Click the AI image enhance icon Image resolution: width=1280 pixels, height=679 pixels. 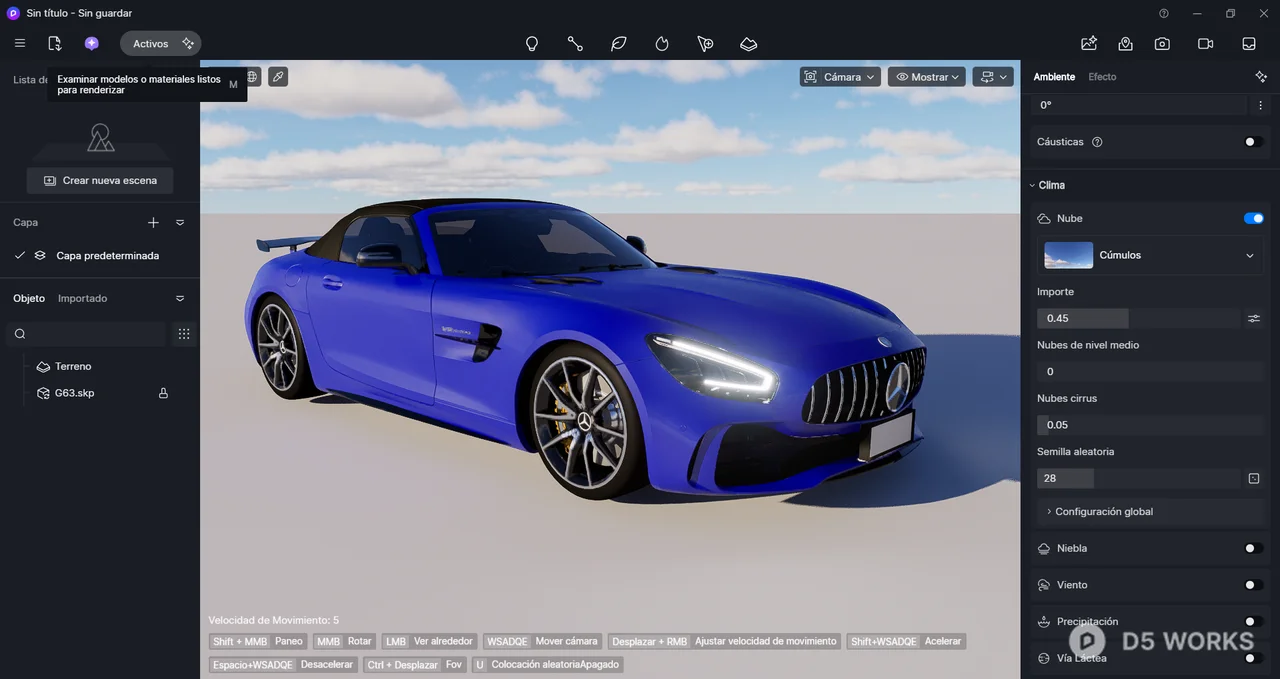tap(1089, 43)
